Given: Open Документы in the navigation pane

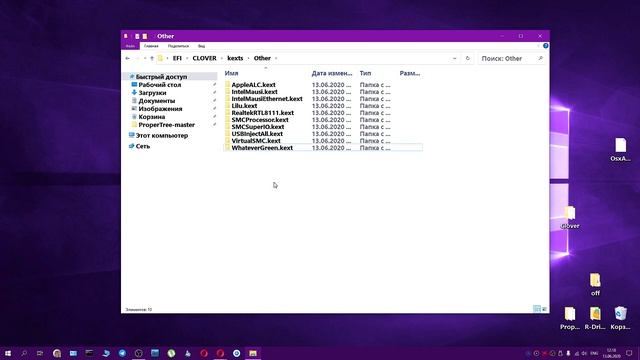Looking at the screenshot, I should (x=157, y=101).
